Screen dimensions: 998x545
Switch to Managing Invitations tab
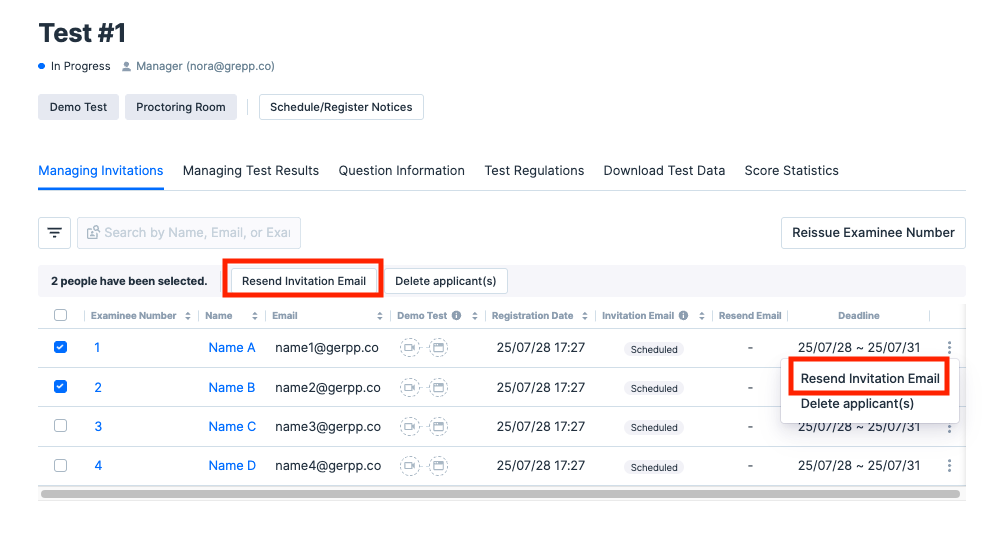[101, 171]
